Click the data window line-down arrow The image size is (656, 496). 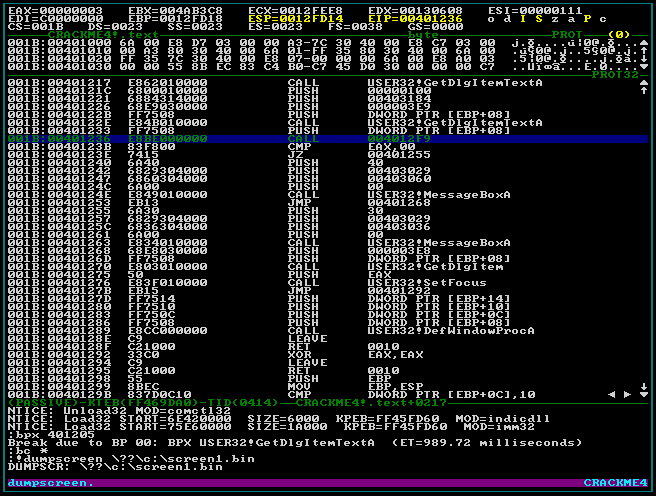point(644,59)
